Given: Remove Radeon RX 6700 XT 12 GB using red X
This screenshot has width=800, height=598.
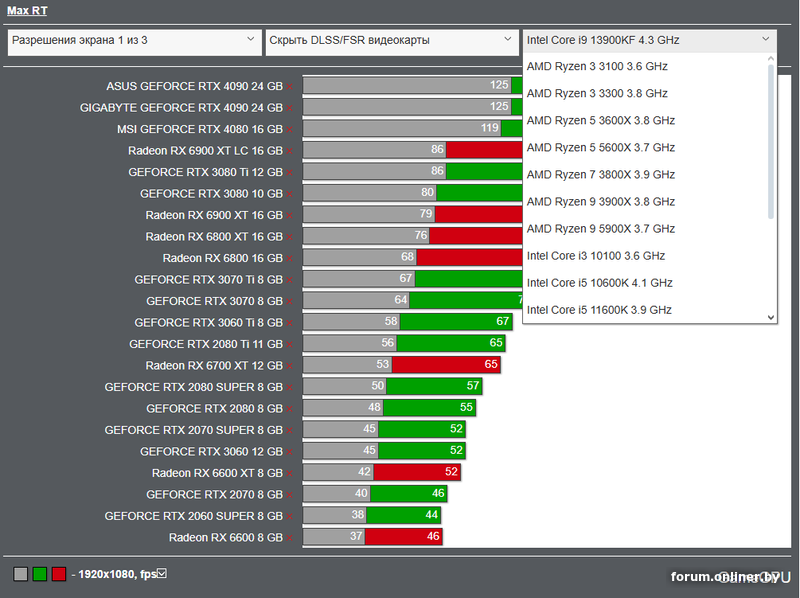Looking at the screenshot, I should coord(289,366).
